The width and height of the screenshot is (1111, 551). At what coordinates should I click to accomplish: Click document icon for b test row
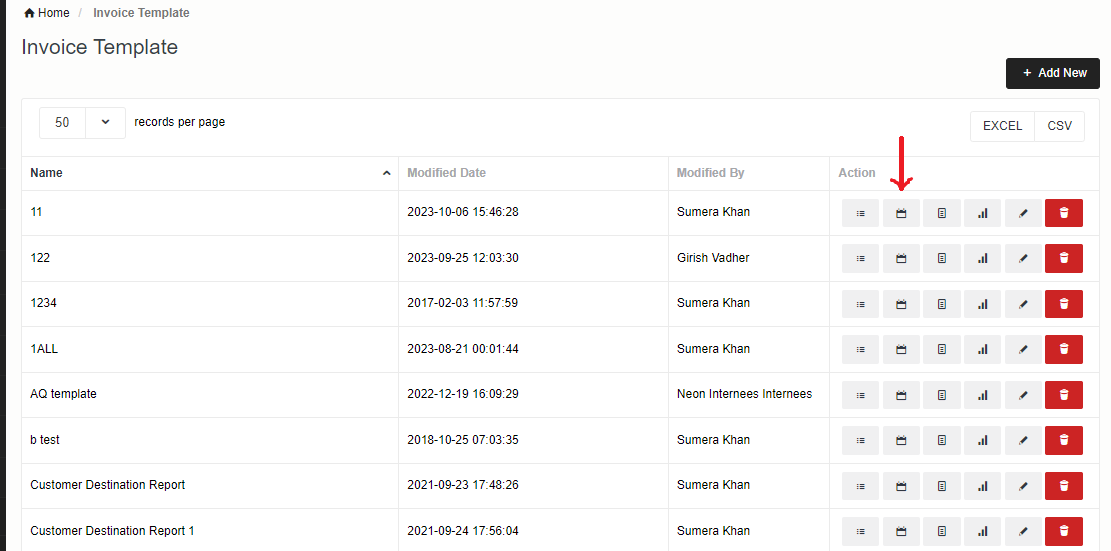pos(941,440)
